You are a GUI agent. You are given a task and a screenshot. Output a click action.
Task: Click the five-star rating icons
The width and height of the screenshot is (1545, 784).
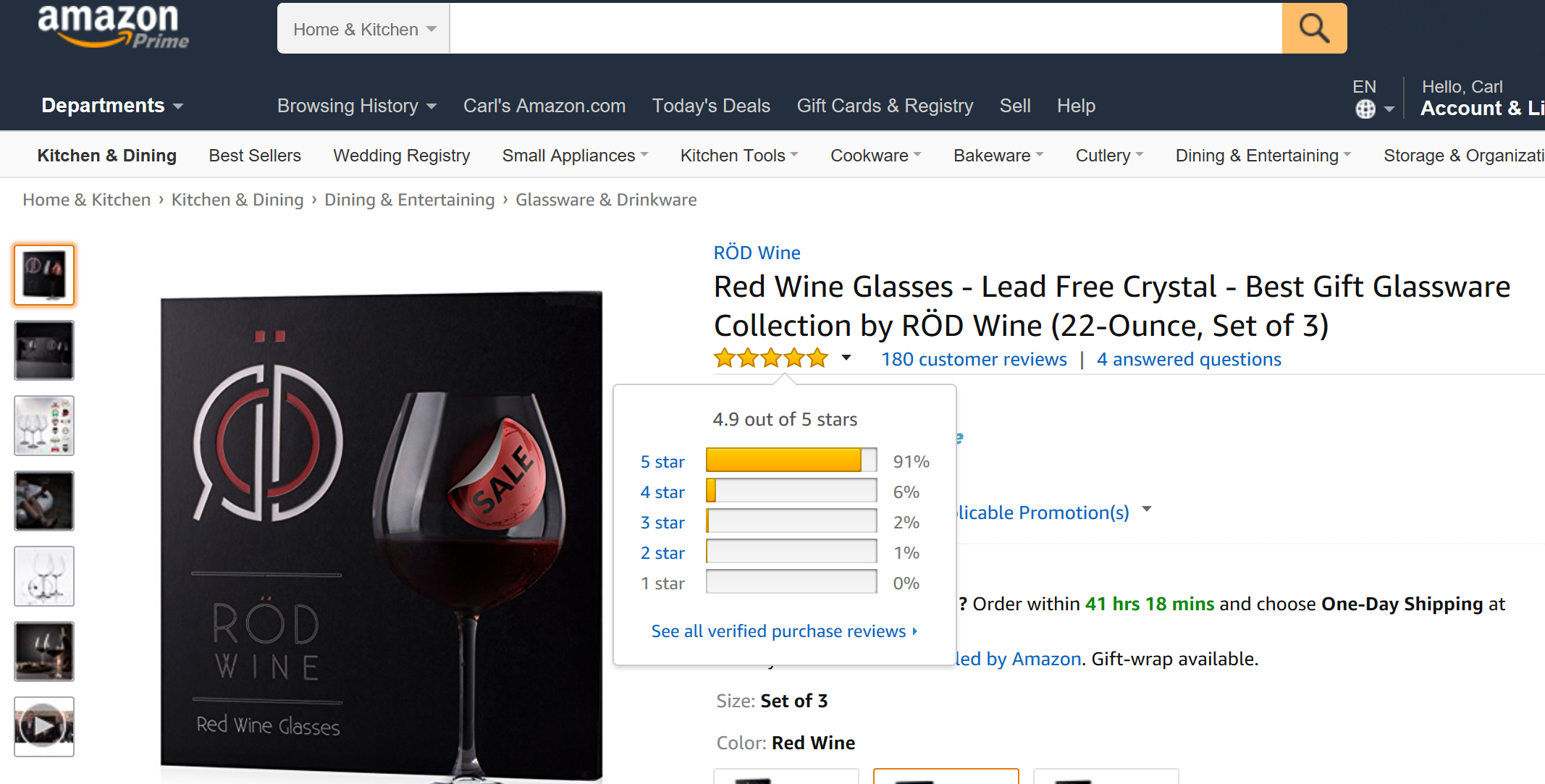[x=770, y=358]
